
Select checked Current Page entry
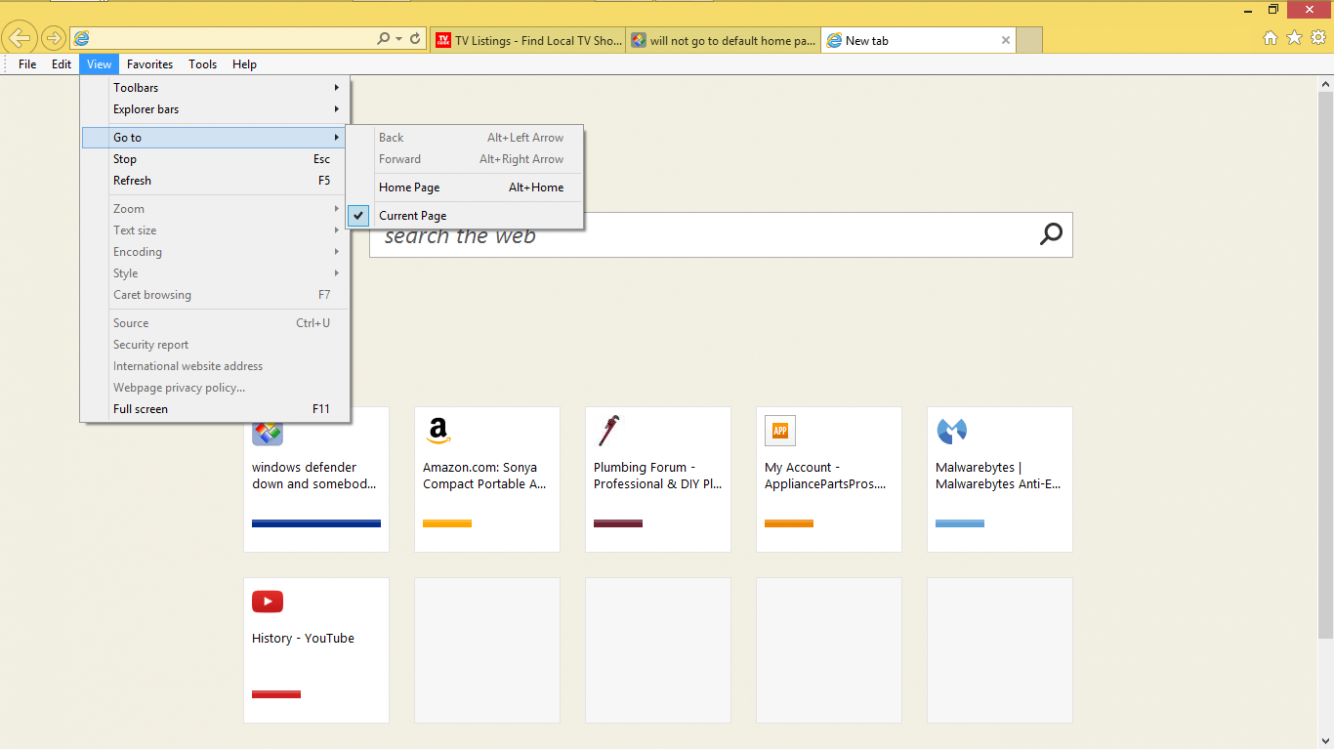[465, 216]
